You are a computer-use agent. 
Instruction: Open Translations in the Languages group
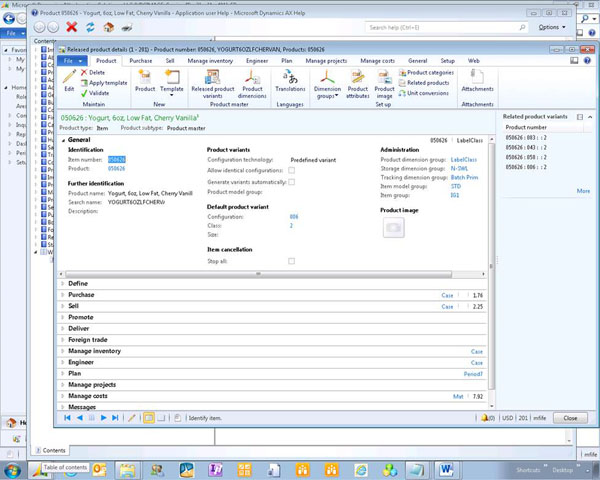click(x=290, y=78)
